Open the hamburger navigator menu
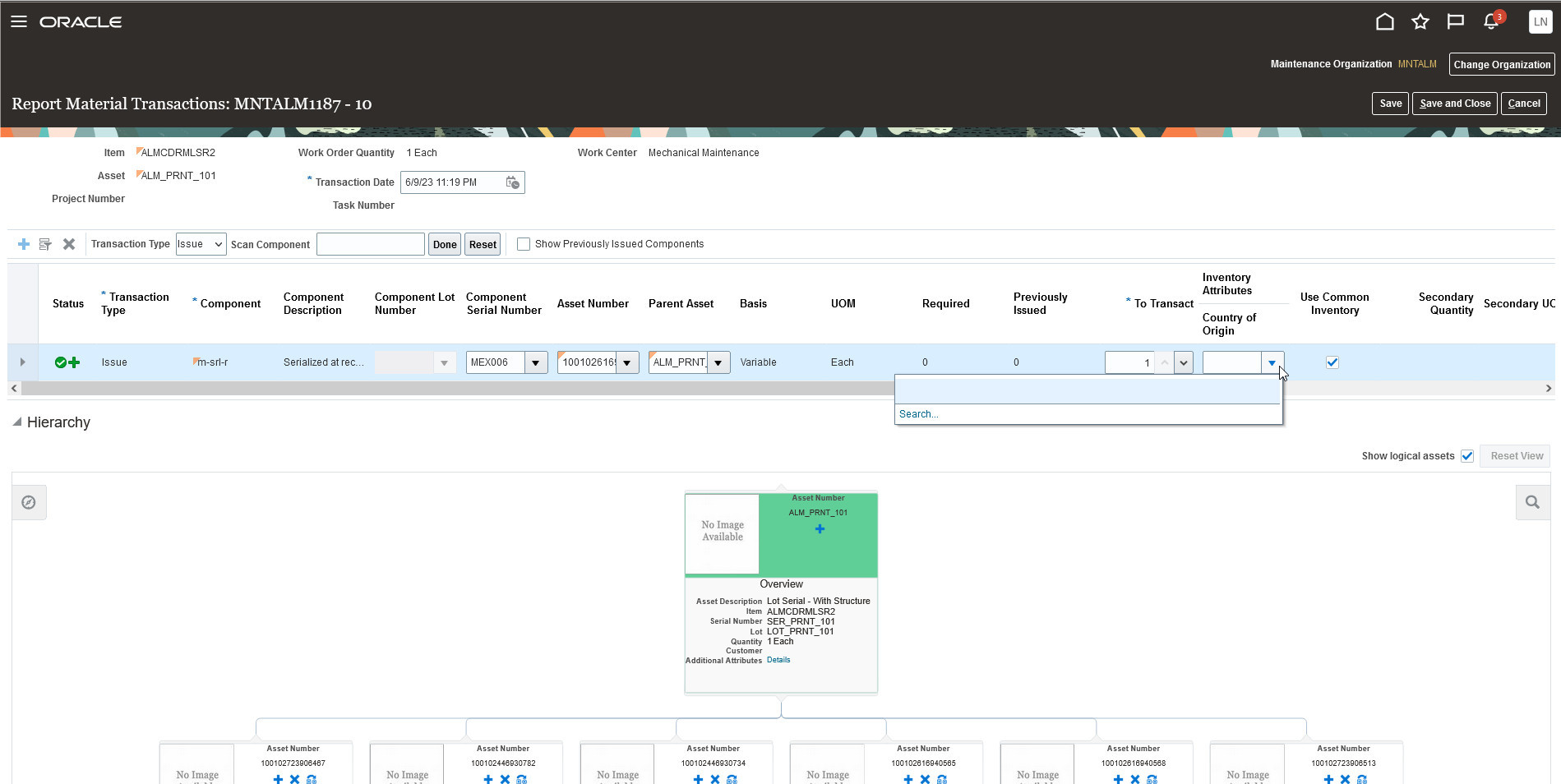 pyautogui.click(x=19, y=22)
